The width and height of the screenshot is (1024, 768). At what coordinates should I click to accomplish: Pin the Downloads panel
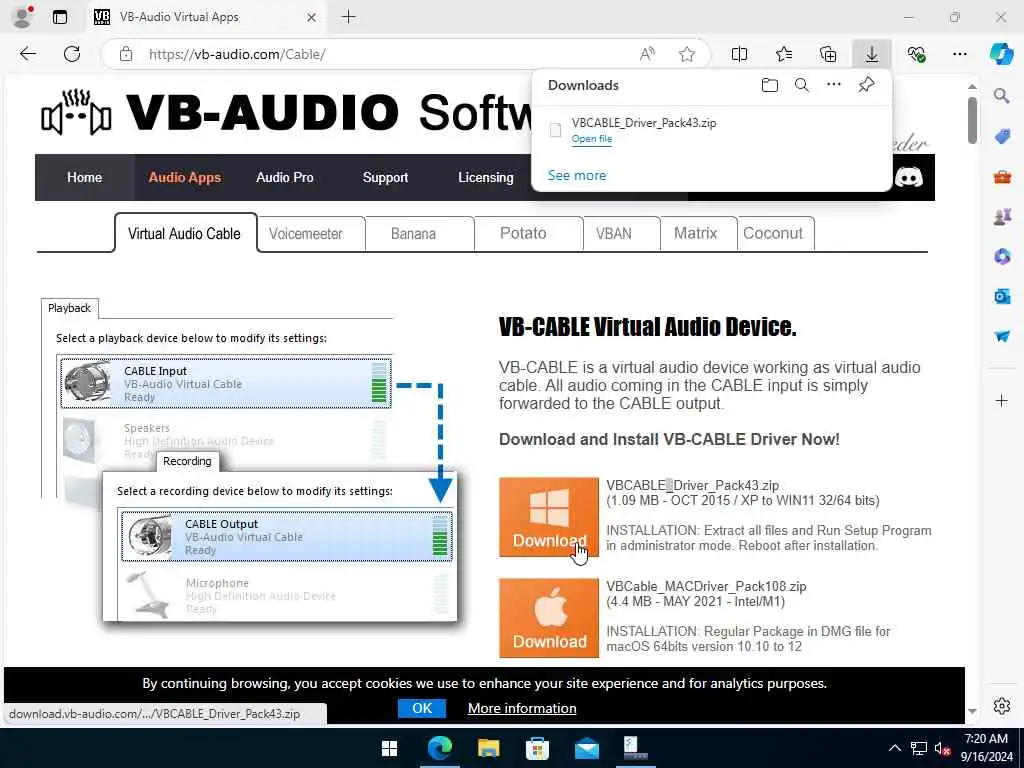pyautogui.click(x=867, y=84)
